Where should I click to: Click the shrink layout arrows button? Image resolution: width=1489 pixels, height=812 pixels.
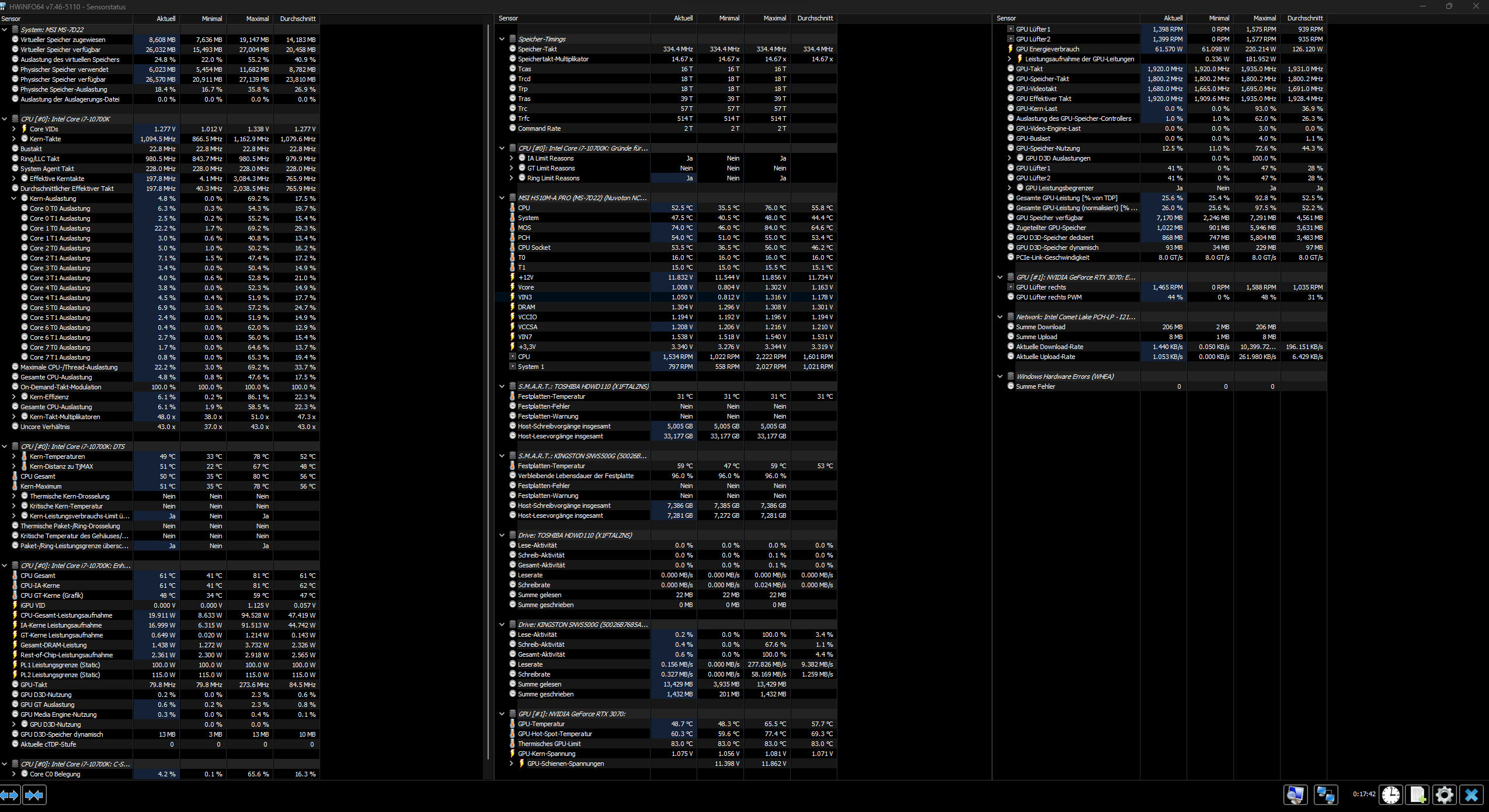click(x=34, y=795)
